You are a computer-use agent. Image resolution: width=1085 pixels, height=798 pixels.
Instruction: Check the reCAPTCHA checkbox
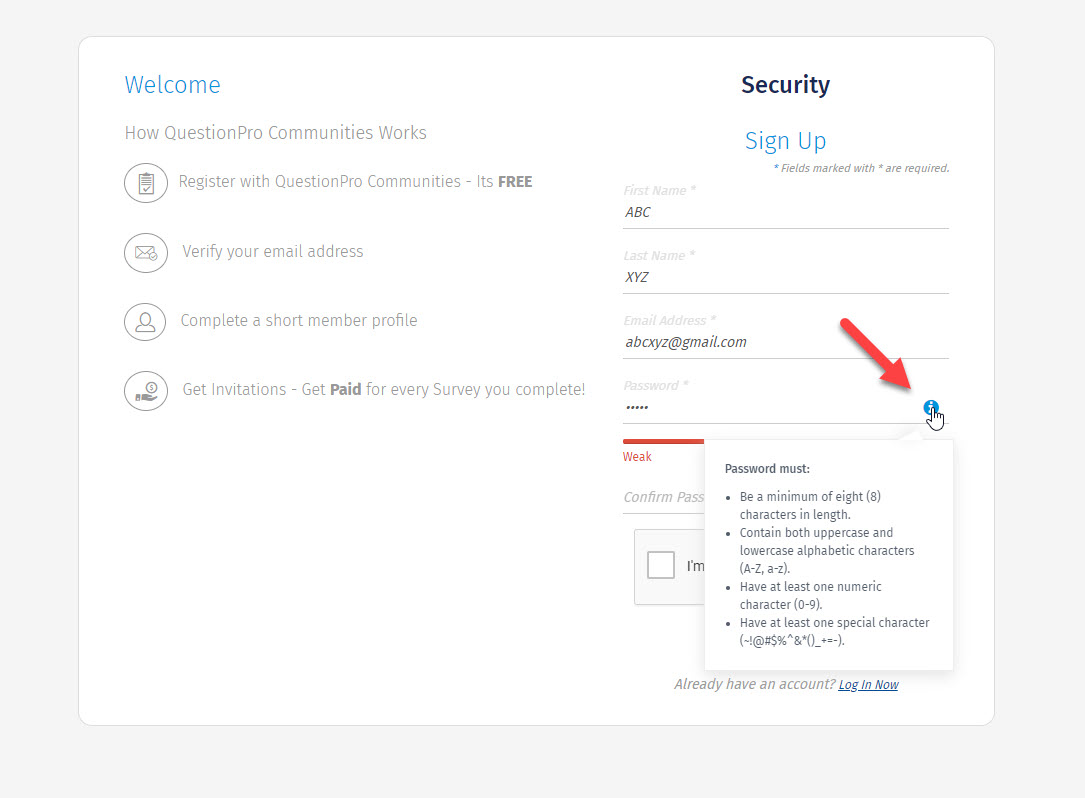(661, 566)
